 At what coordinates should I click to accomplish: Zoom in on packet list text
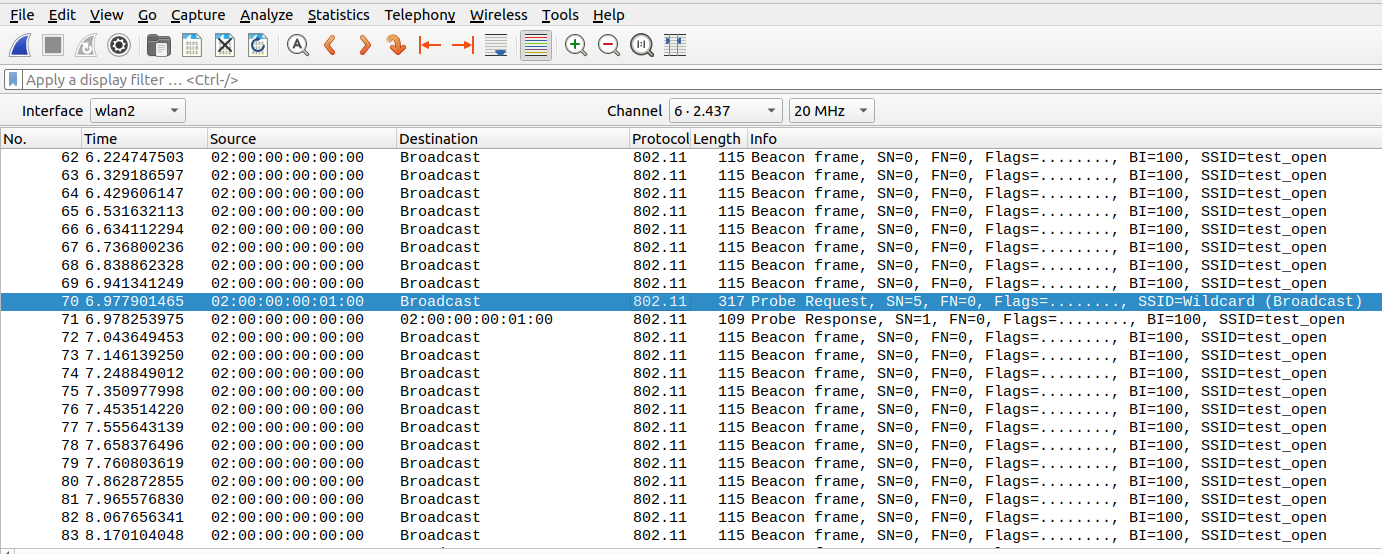(x=575, y=45)
